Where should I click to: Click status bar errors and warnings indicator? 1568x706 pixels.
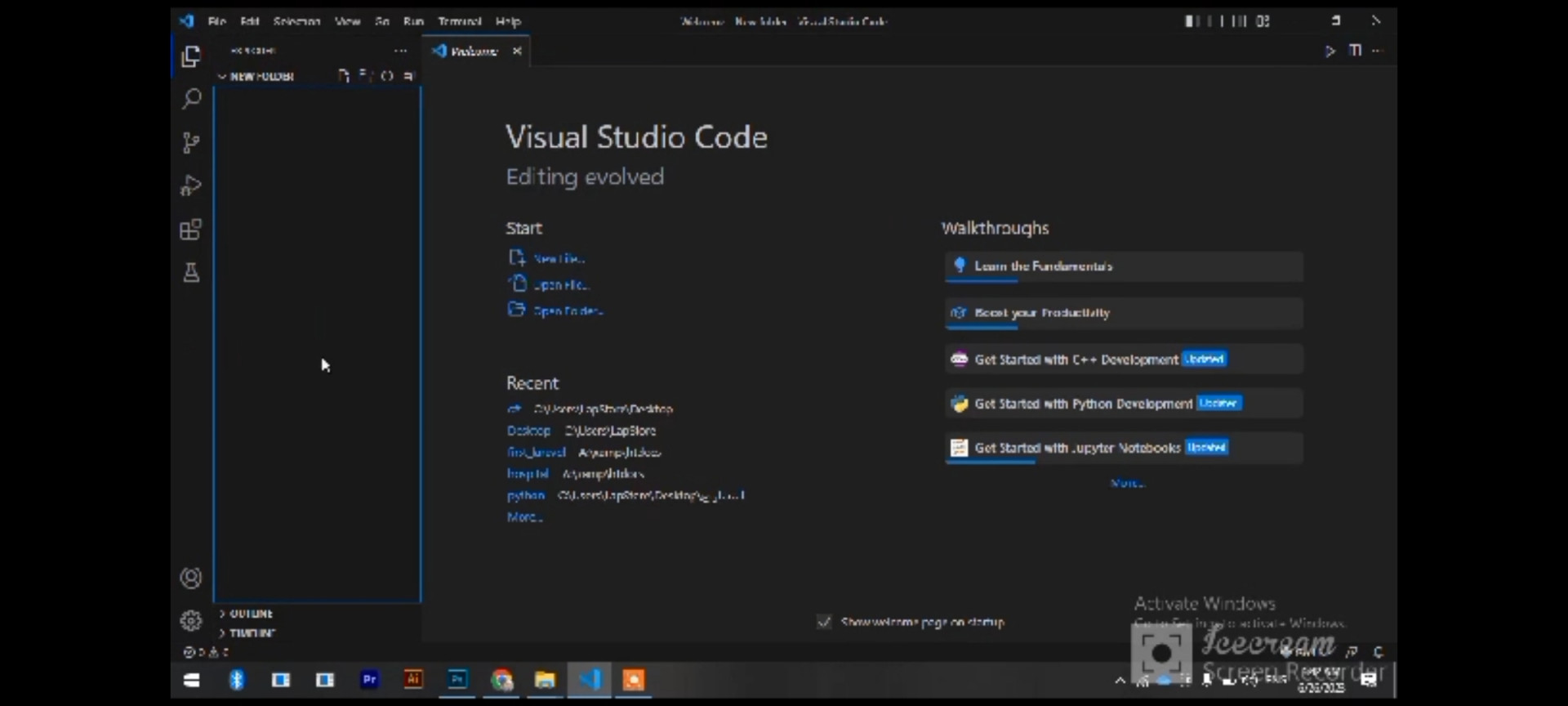[x=206, y=652]
